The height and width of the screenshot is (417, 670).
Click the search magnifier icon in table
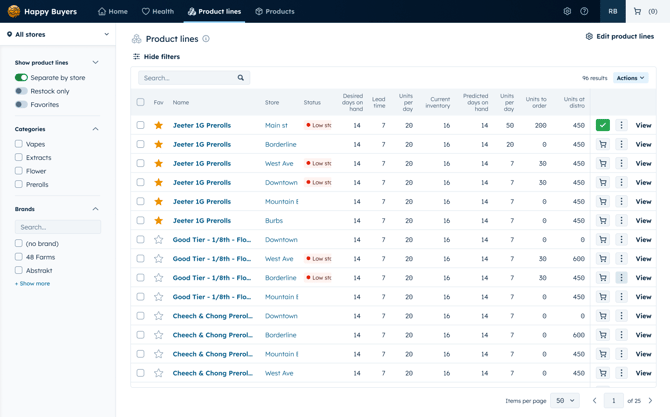click(240, 78)
